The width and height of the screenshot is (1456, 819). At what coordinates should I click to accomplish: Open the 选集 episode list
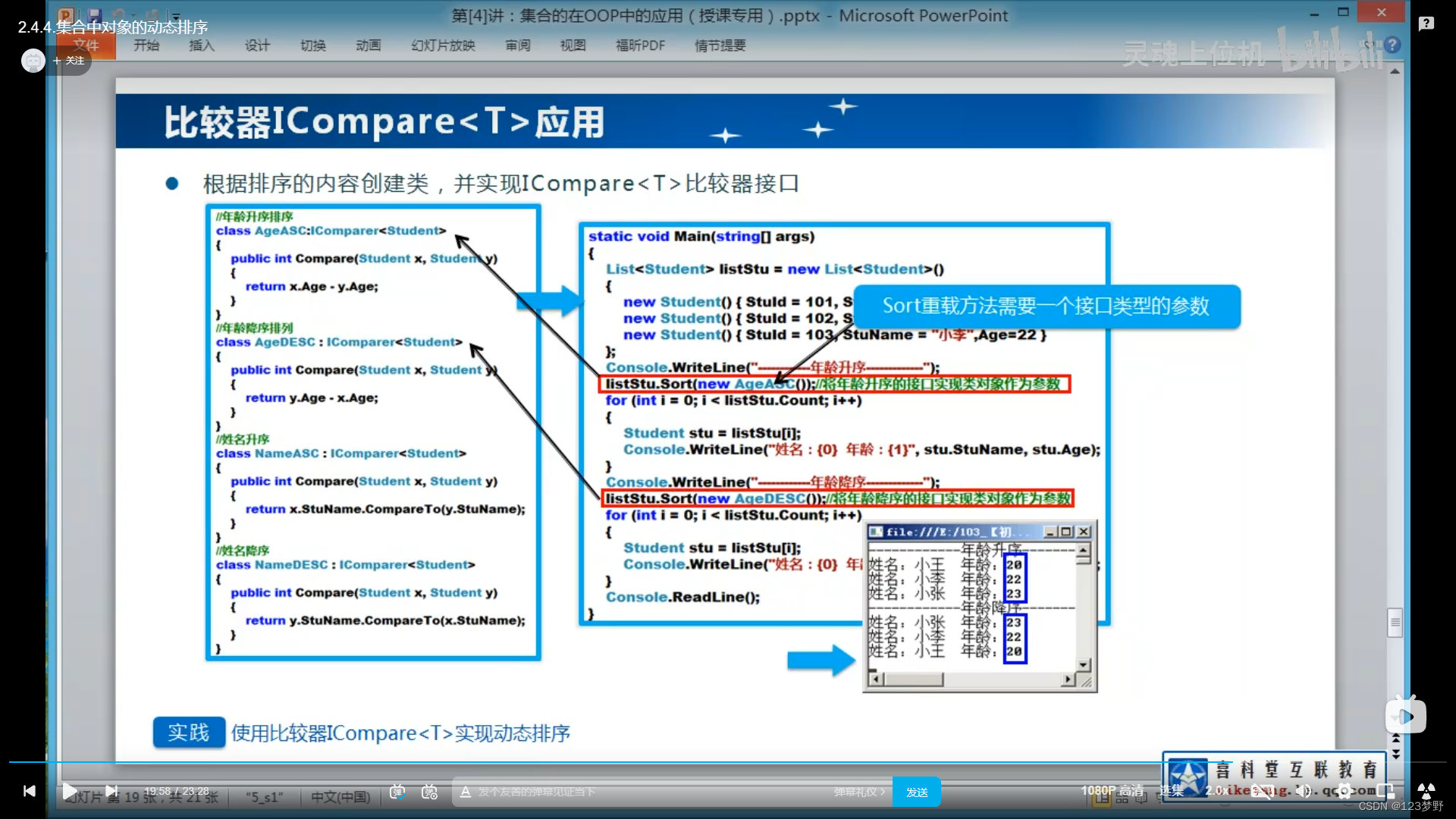(x=1172, y=791)
